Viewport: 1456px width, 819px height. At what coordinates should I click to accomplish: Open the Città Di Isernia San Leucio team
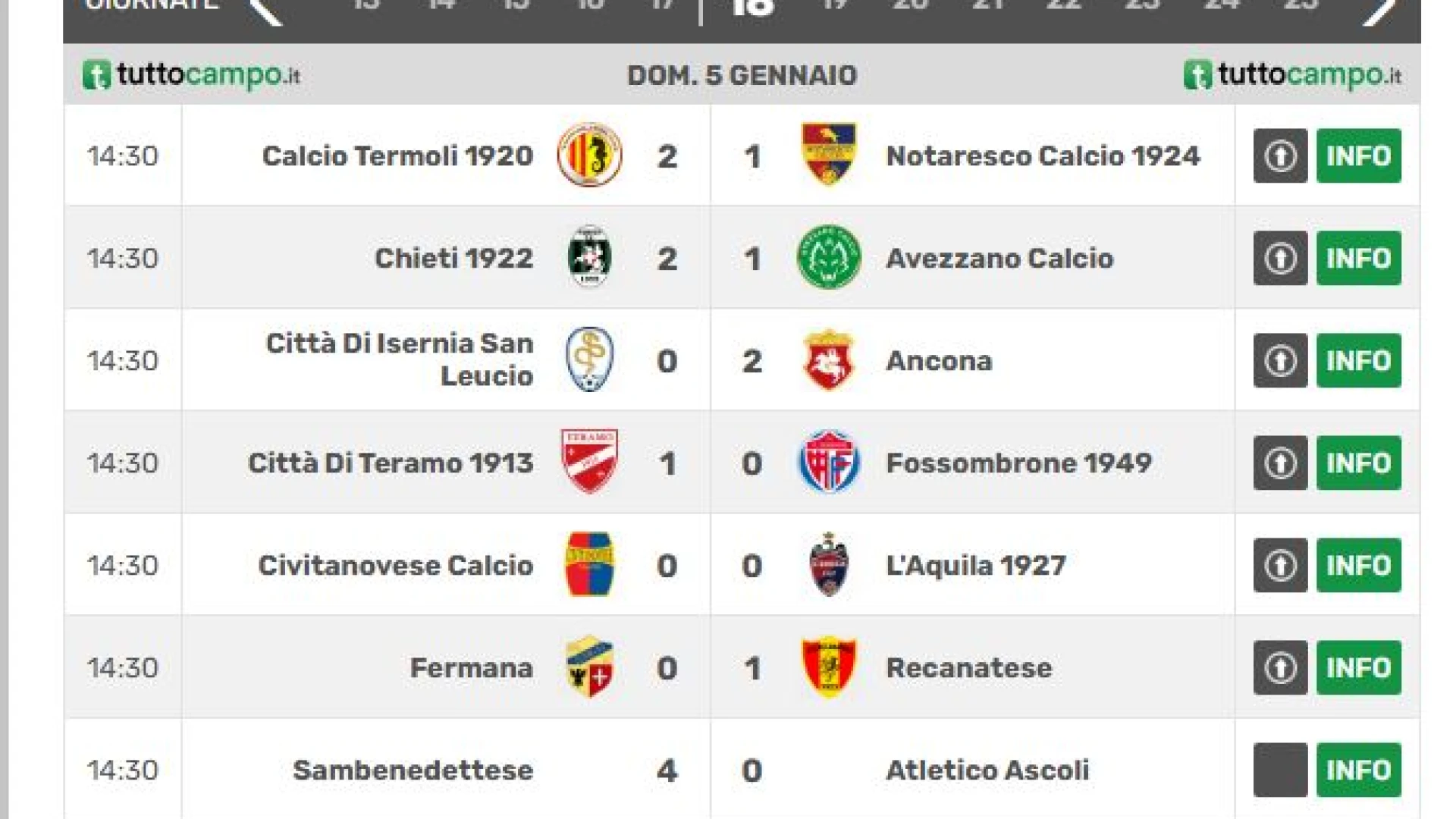[400, 359]
